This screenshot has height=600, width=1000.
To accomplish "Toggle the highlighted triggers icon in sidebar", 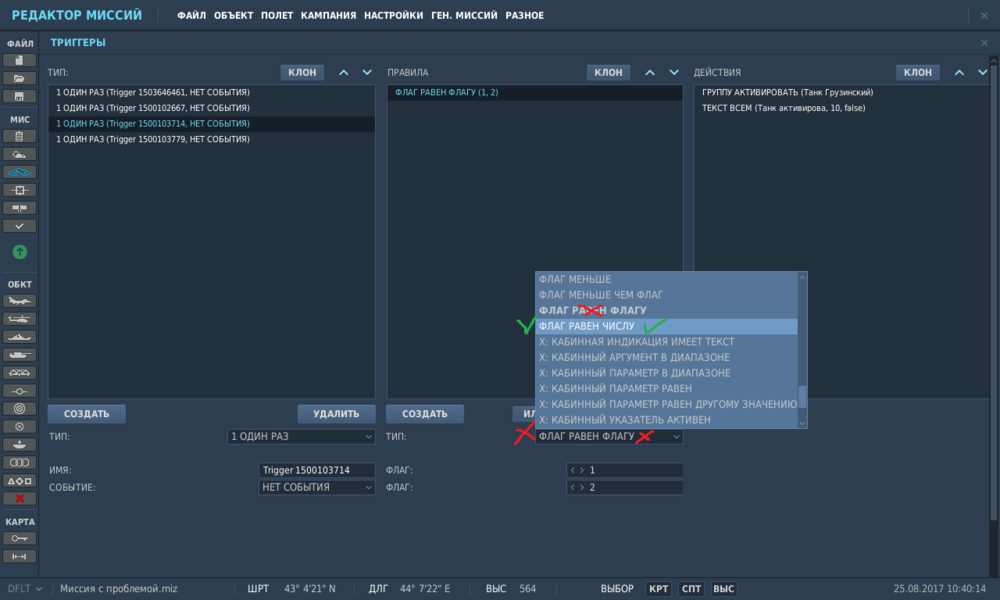I will [x=19, y=172].
